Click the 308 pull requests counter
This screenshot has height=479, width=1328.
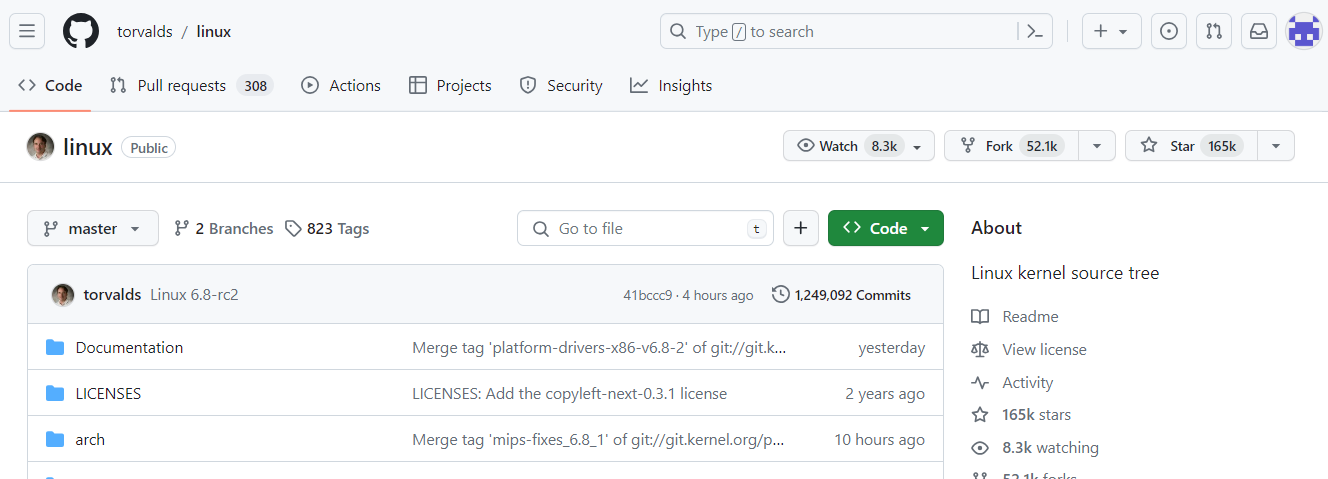(x=256, y=86)
